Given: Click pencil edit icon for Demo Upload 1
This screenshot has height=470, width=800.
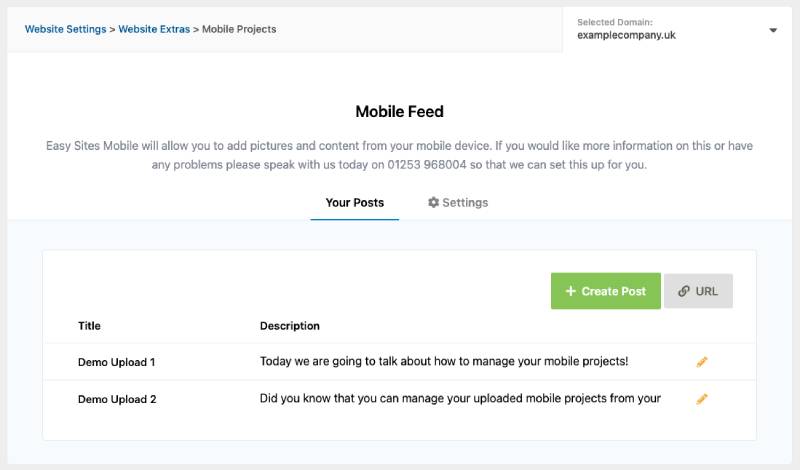Looking at the screenshot, I should [x=702, y=362].
